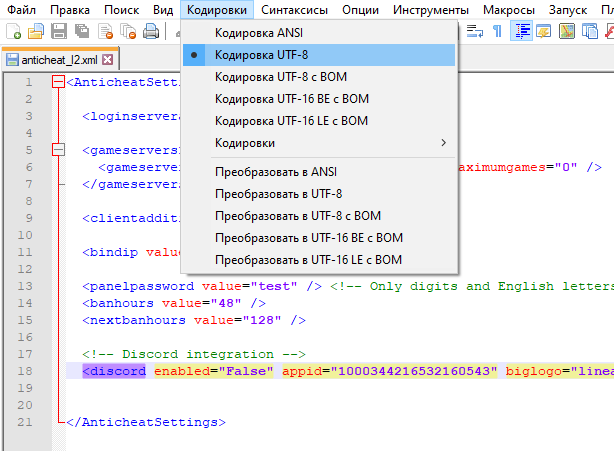614x451 pixels.
Task: Choose Преобразовать в UTF-16 BE с BOM
Action: click(319, 238)
